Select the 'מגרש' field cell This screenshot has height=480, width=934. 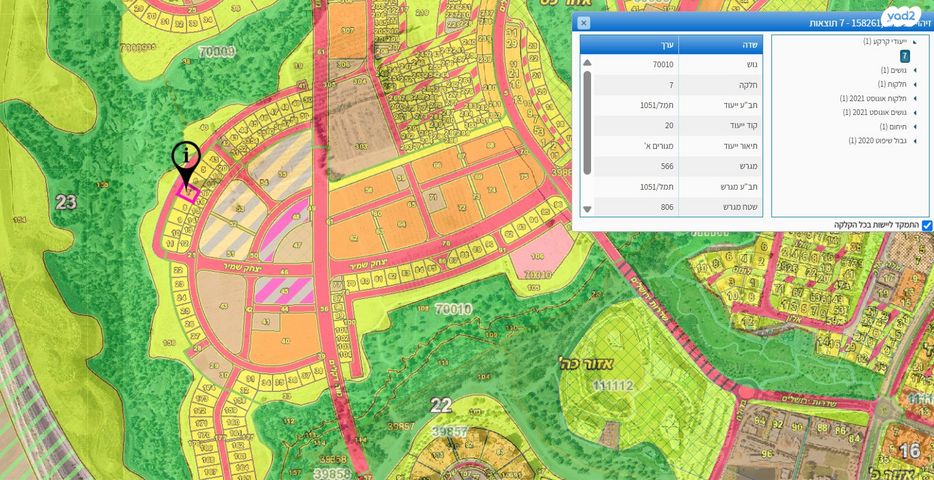(x=721, y=167)
